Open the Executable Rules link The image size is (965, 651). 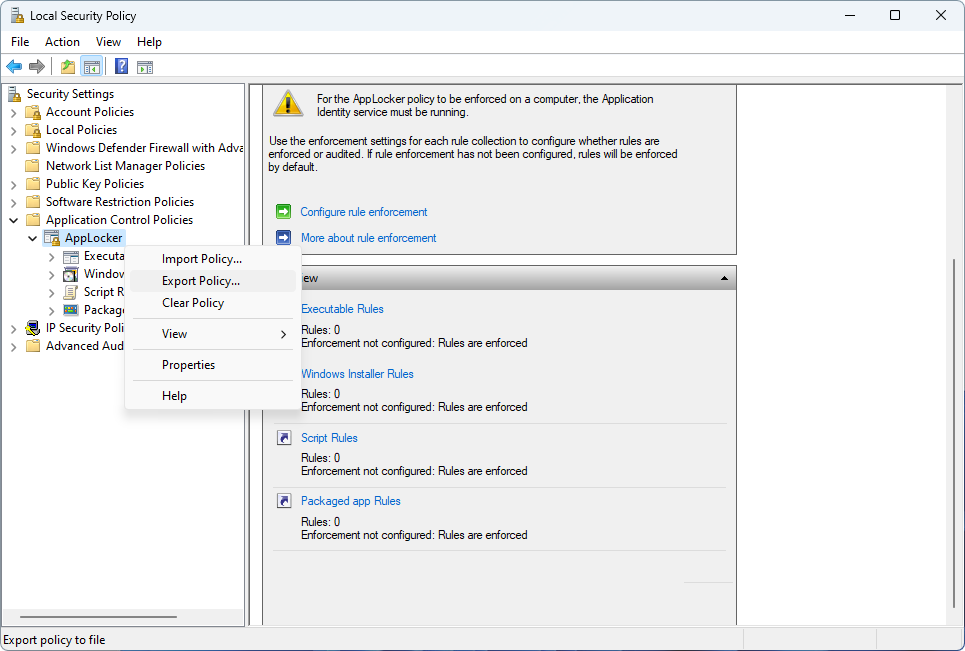pos(342,309)
